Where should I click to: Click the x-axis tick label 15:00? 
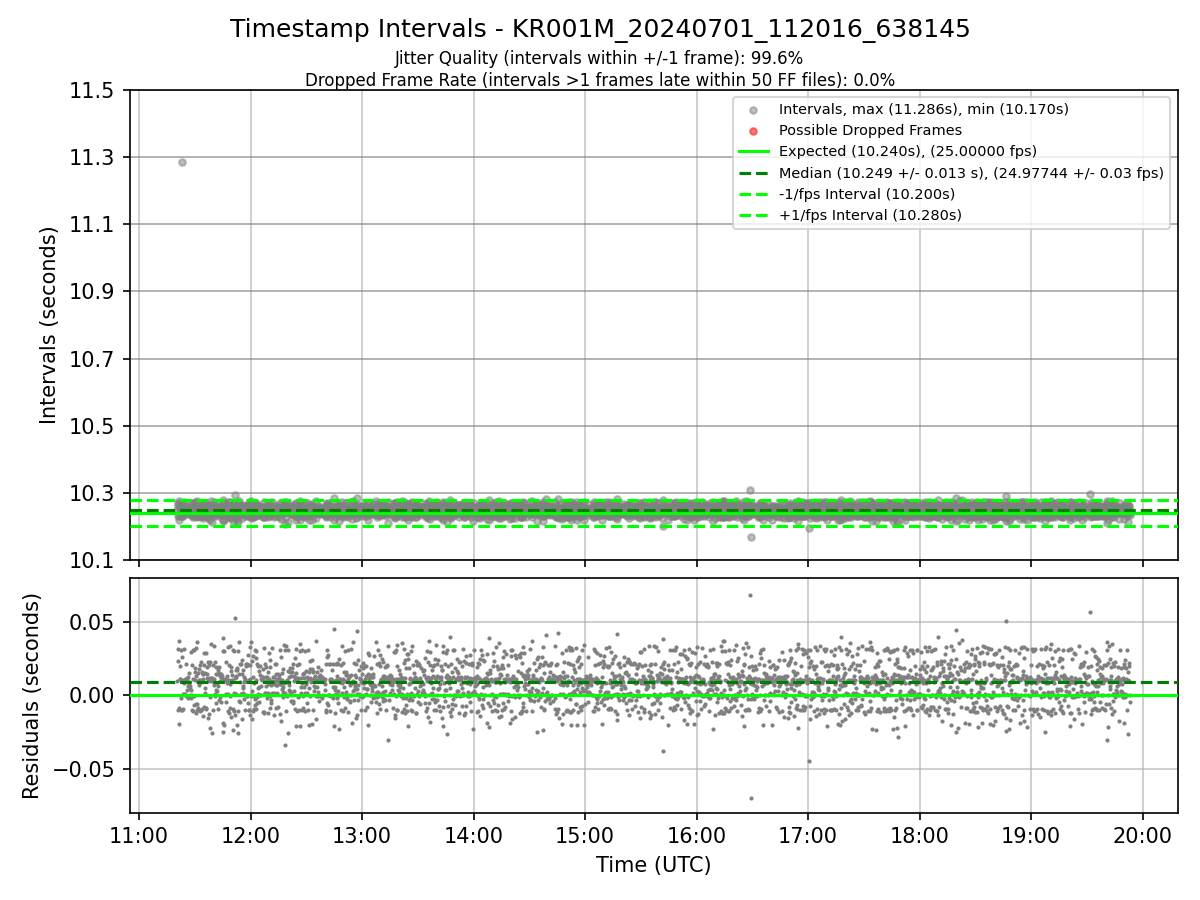(585, 835)
